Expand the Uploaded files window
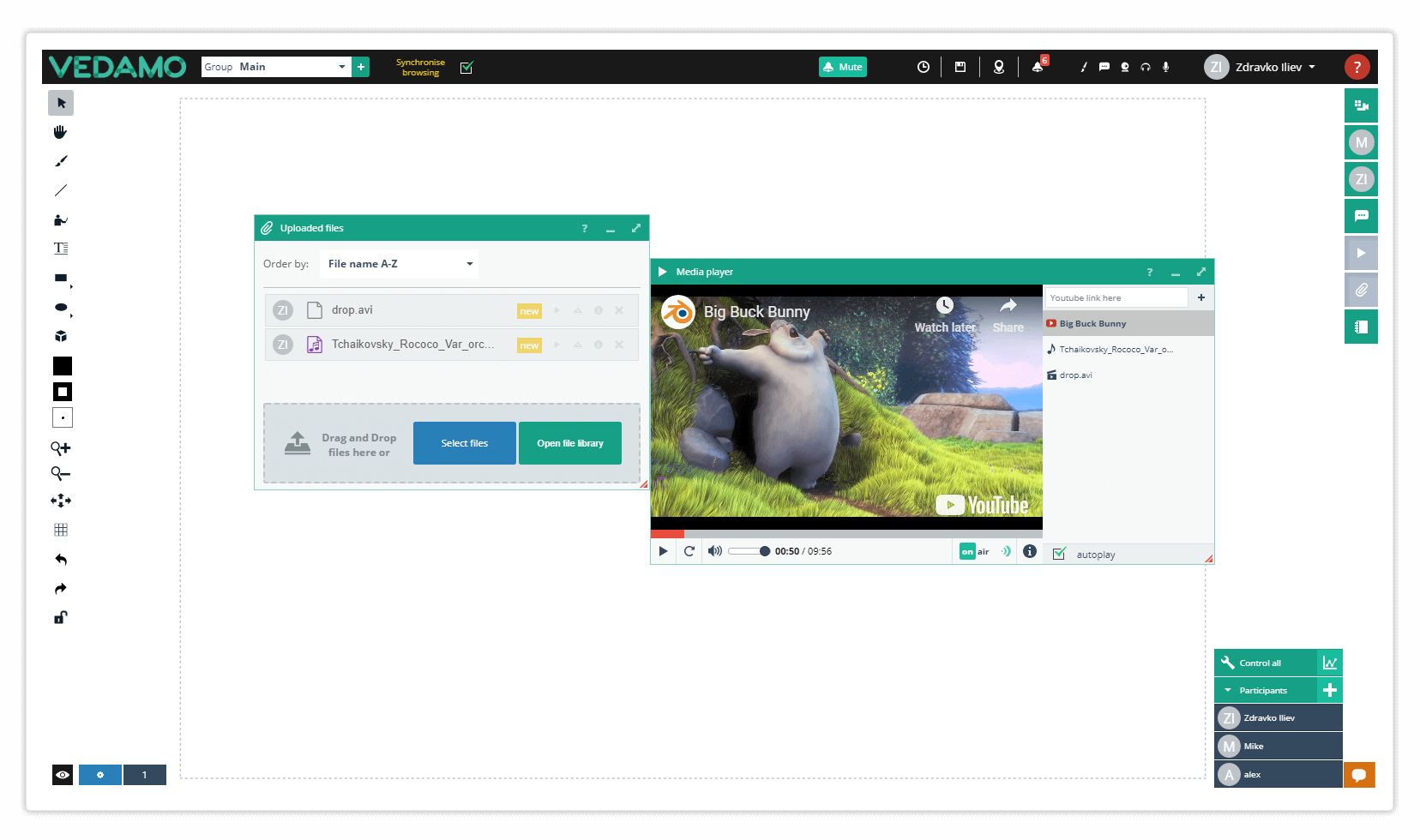This screenshot has height=840, width=1420. (636, 228)
